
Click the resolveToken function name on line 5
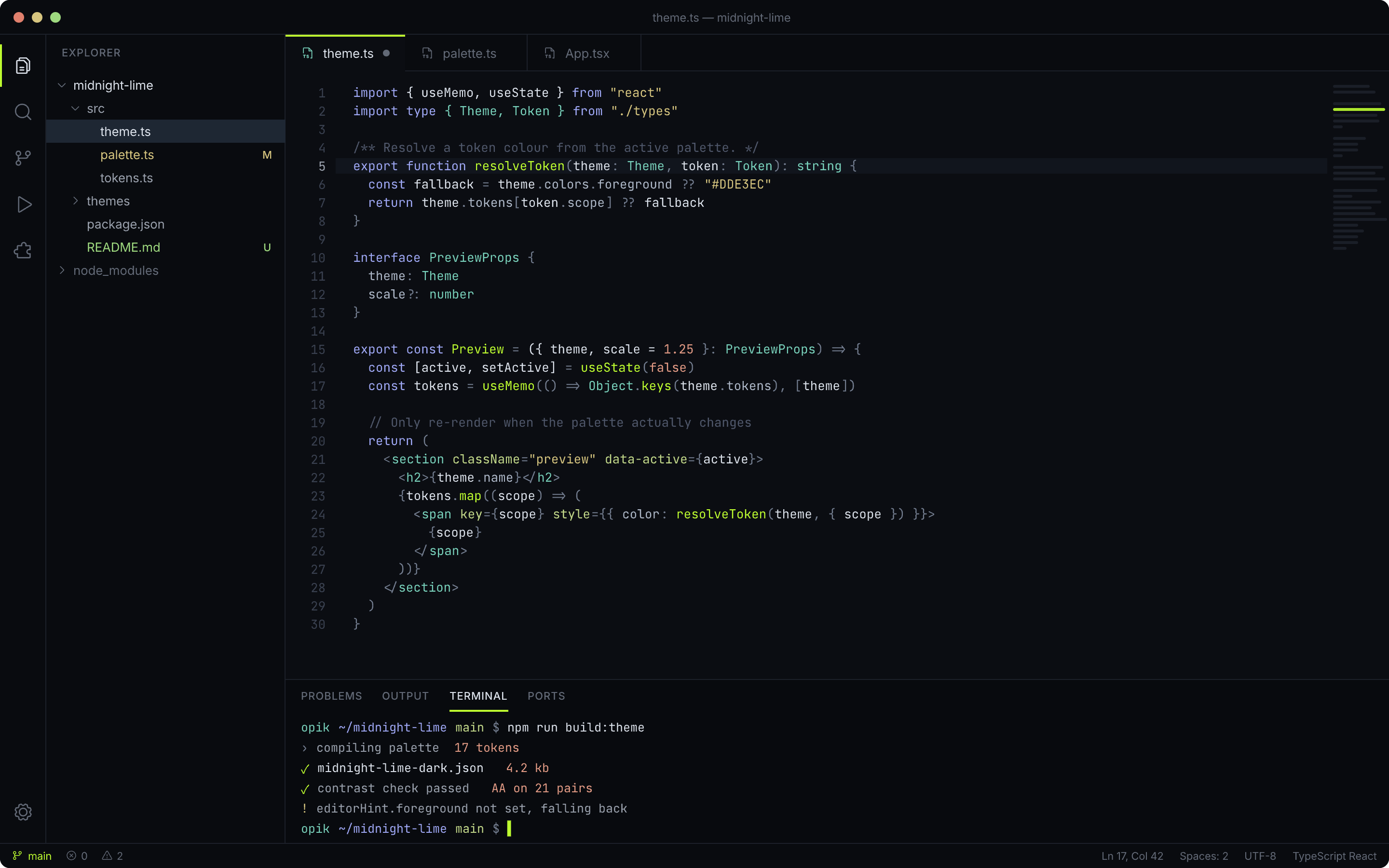pos(519,166)
